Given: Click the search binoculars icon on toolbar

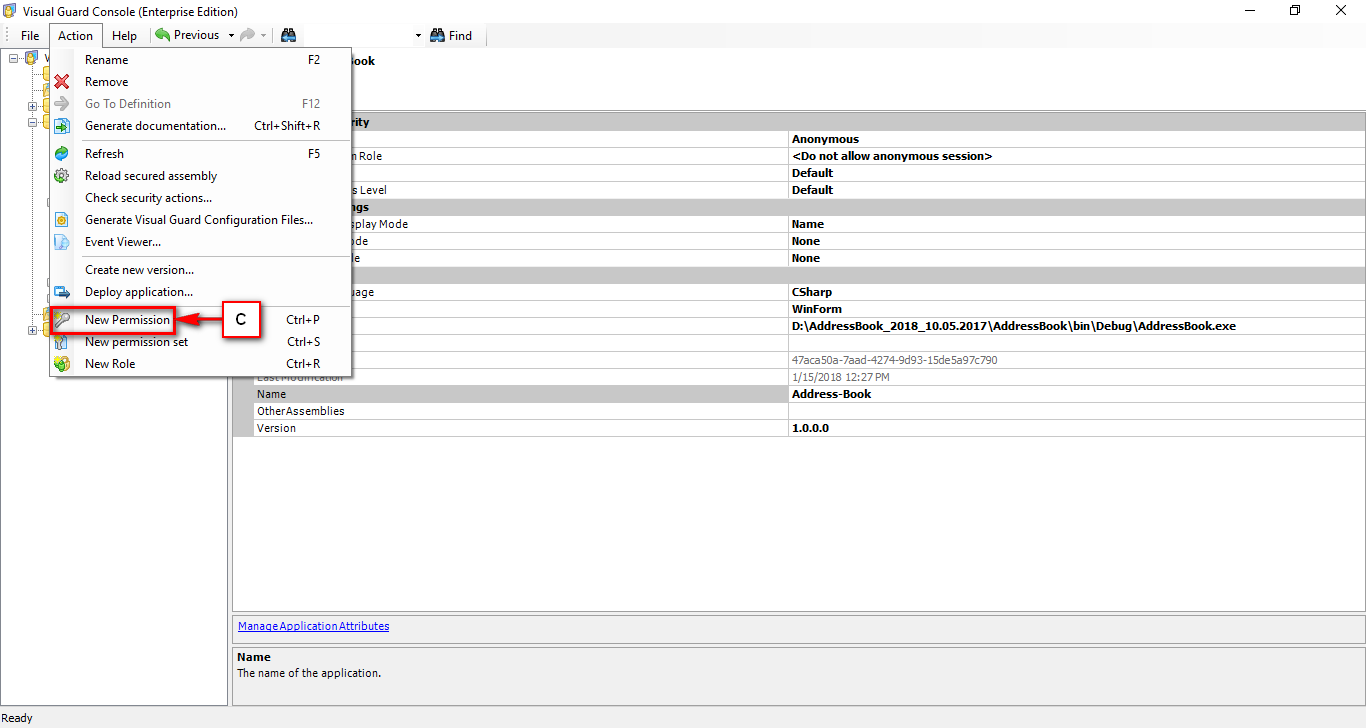Looking at the screenshot, I should 288,34.
